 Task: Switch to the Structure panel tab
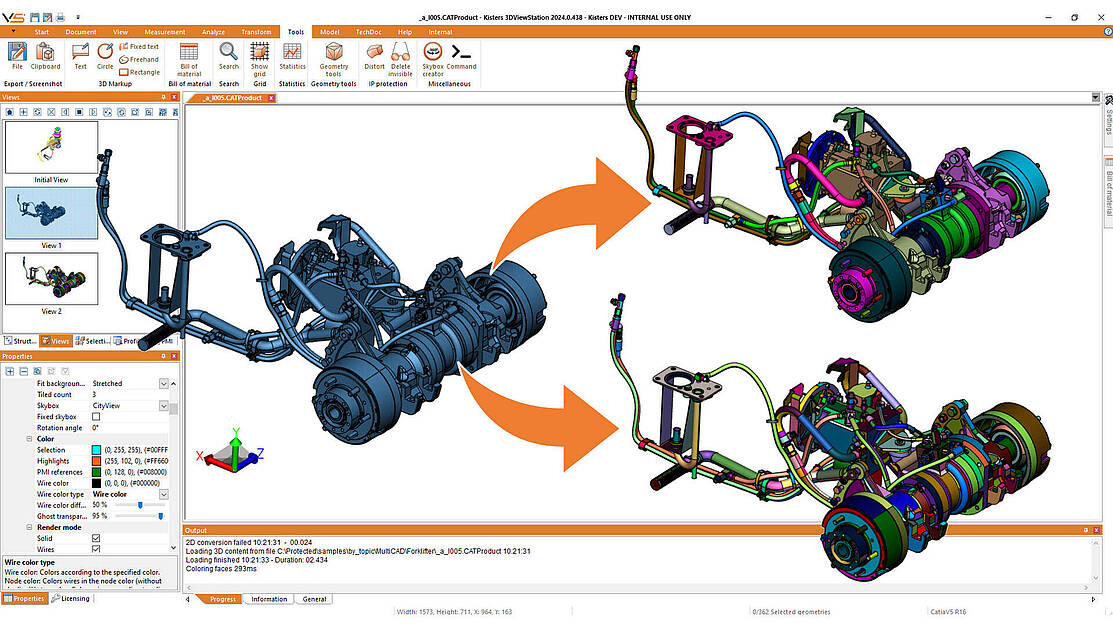click(x=20, y=342)
